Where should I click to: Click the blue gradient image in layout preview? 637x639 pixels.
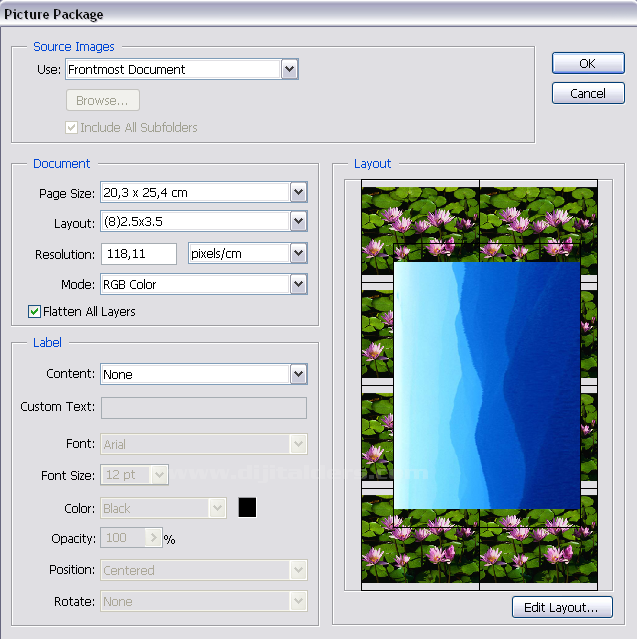click(487, 385)
